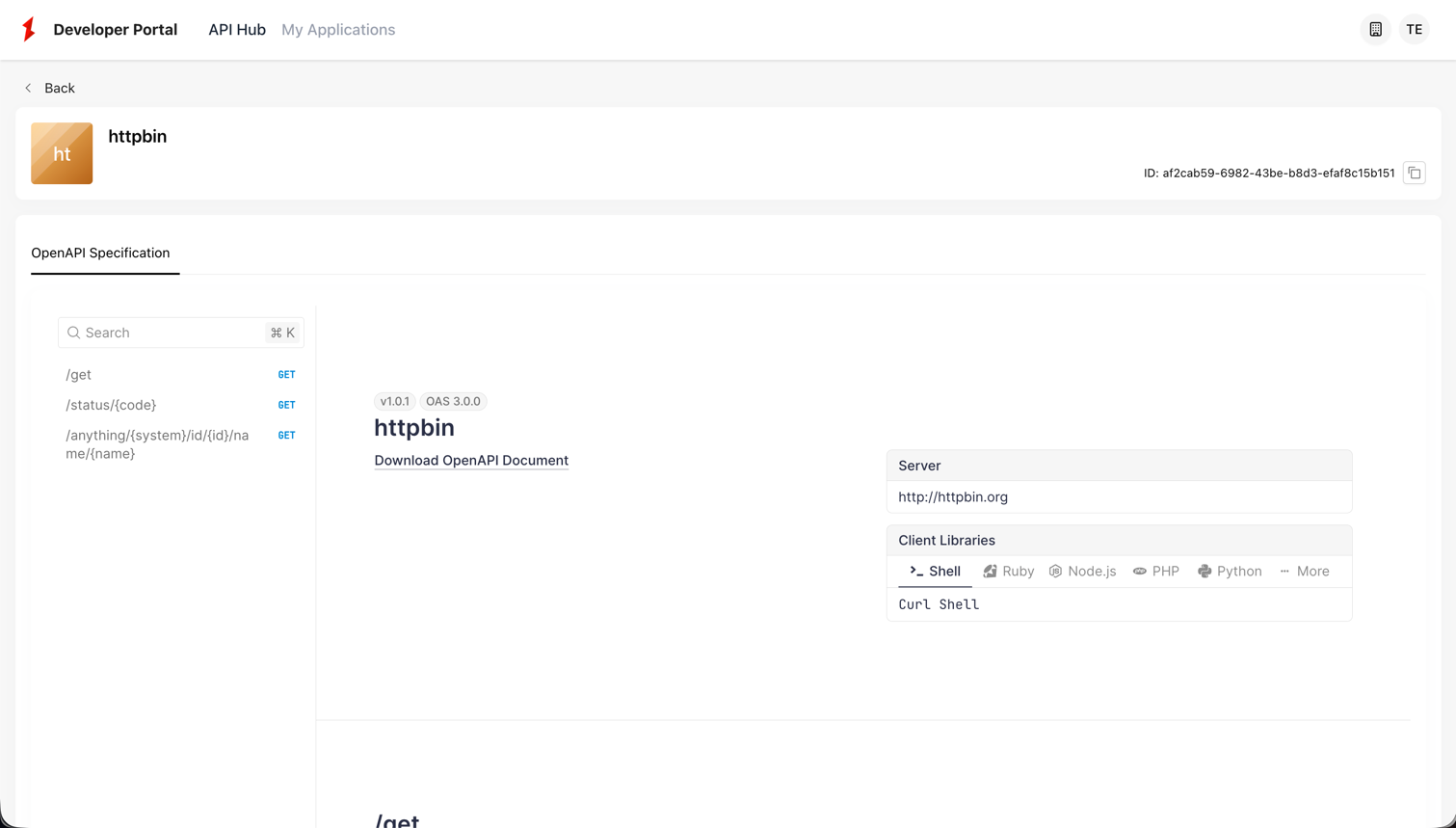Select the OpenAPI Specification tab
The height and width of the screenshot is (828, 1456).
pyautogui.click(x=100, y=253)
